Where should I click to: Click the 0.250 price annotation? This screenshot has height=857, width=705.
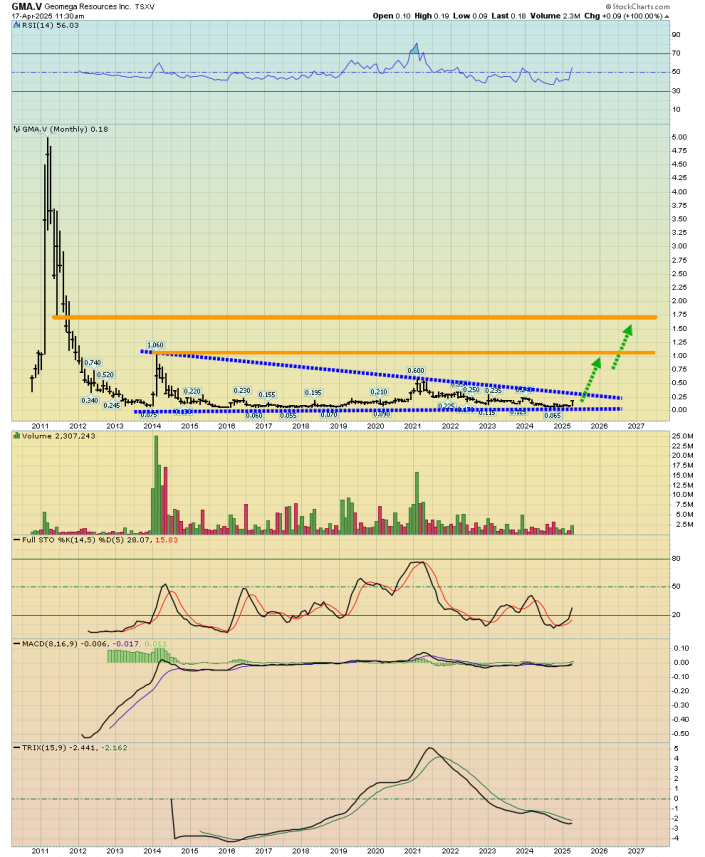(471, 389)
